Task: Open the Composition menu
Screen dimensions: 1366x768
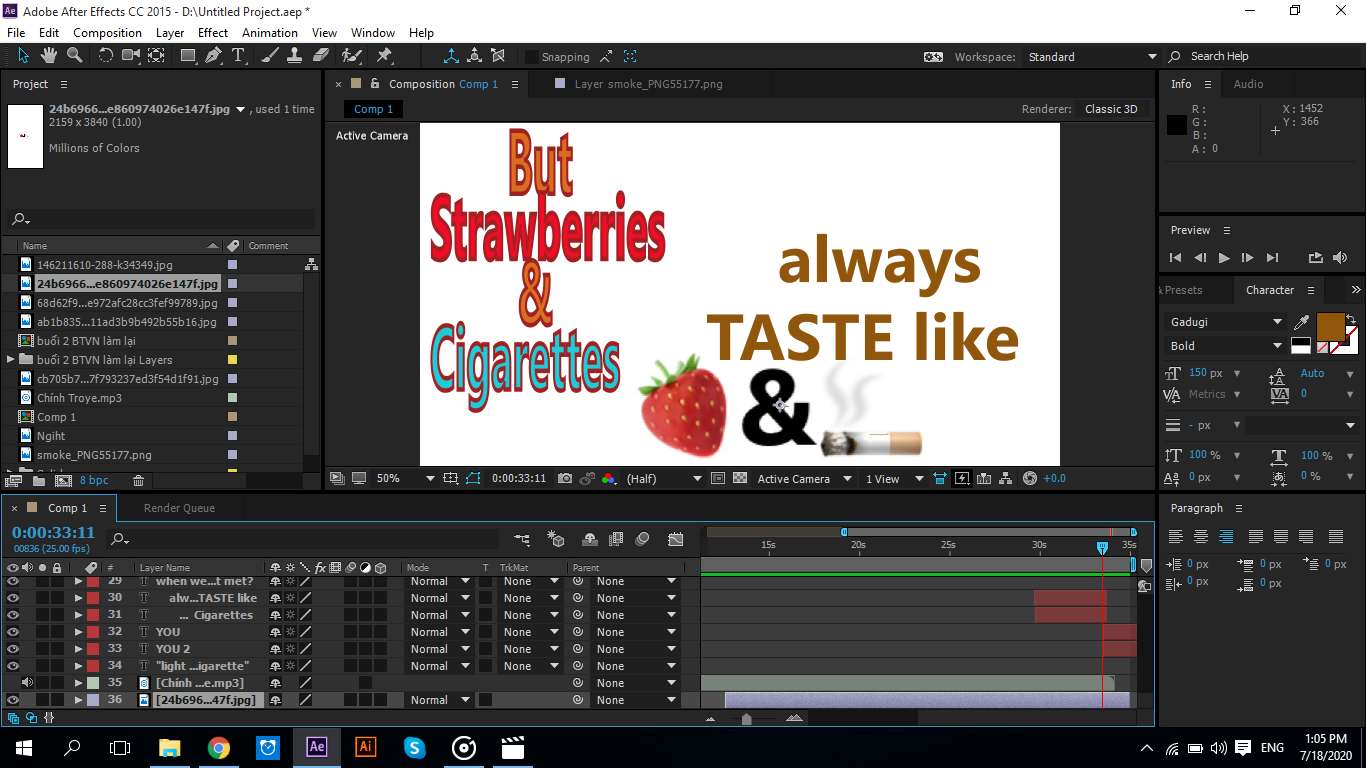Action: pyautogui.click(x=107, y=33)
